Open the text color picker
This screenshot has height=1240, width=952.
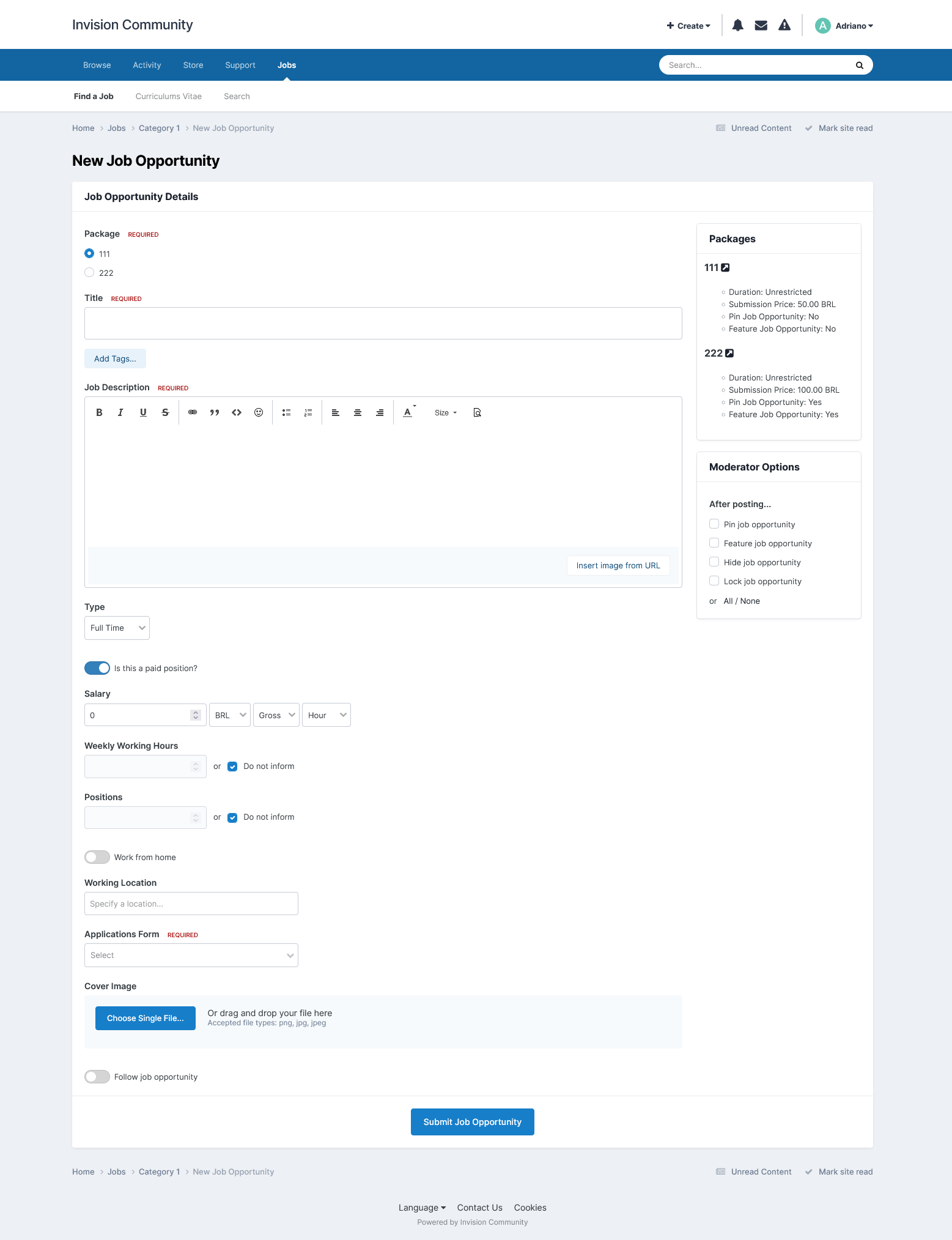(x=409, y=412)
